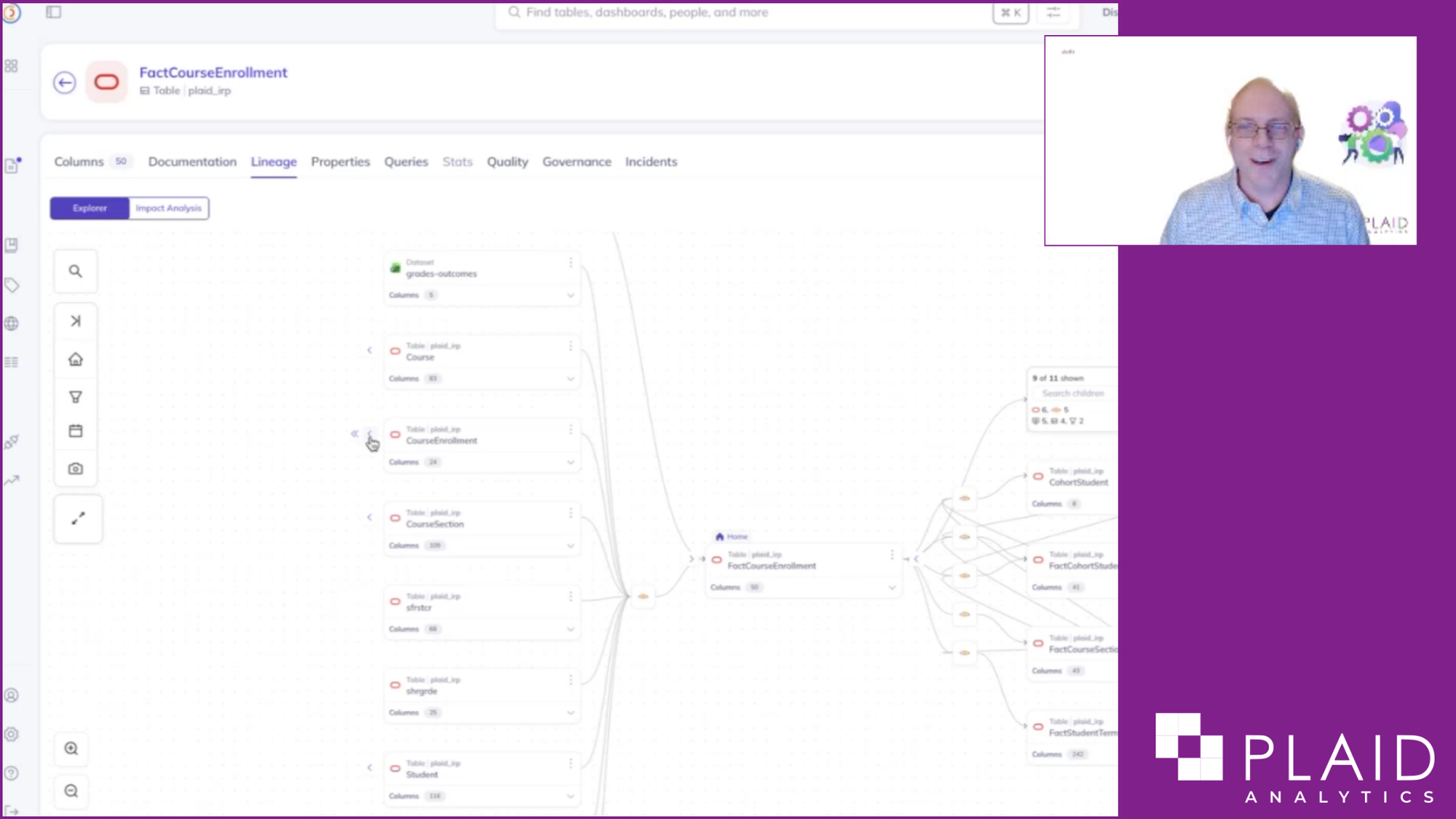Image resolution: width=1456 pixels, height=819 pixels.
Task: Expand upstream of CourseSection node
Action: click(369, 518)
